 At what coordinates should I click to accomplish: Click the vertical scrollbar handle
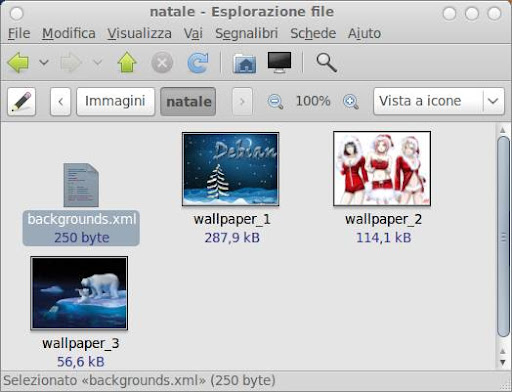[503, 237]
